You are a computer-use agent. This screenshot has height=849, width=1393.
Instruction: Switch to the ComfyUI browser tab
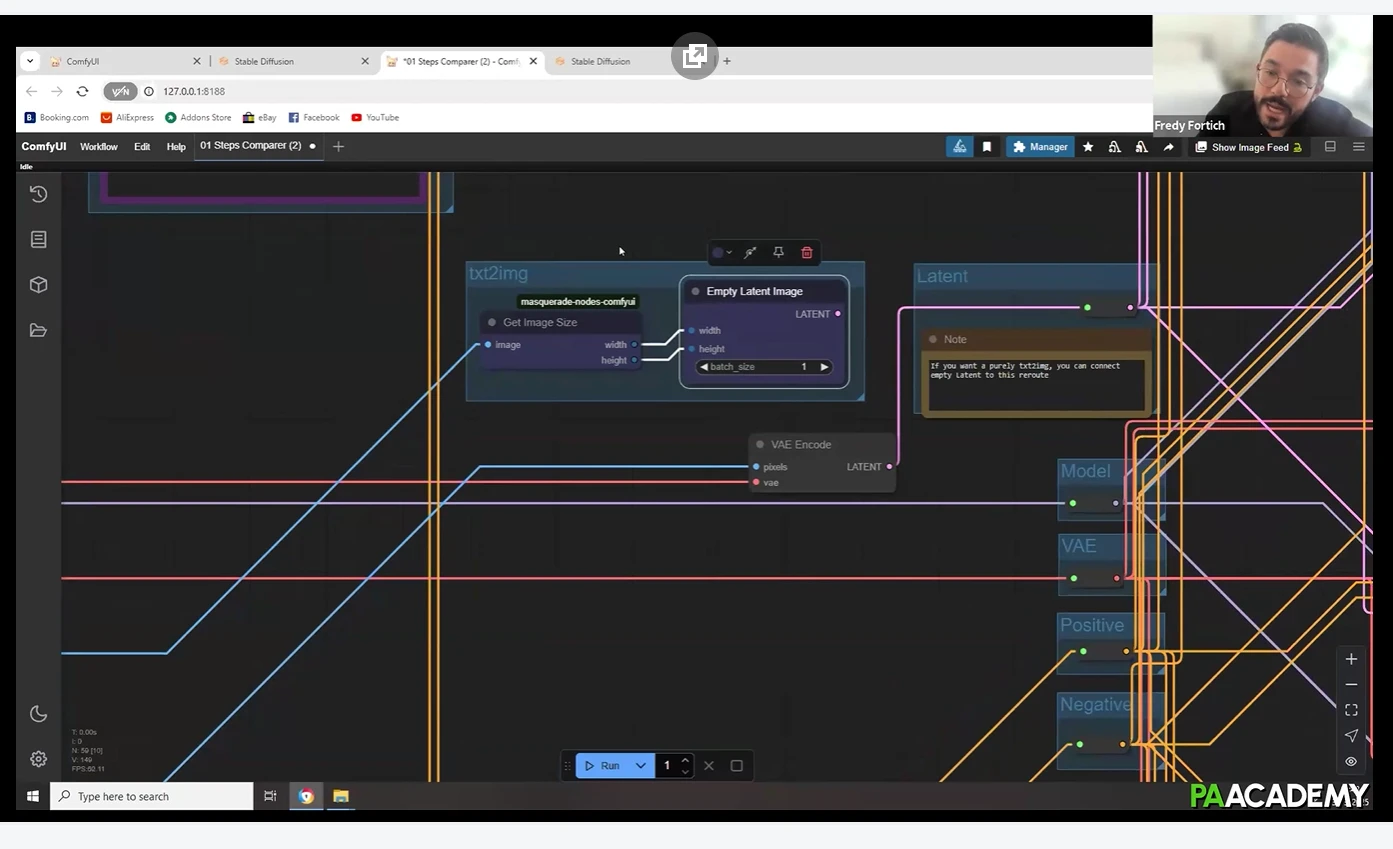125,61
